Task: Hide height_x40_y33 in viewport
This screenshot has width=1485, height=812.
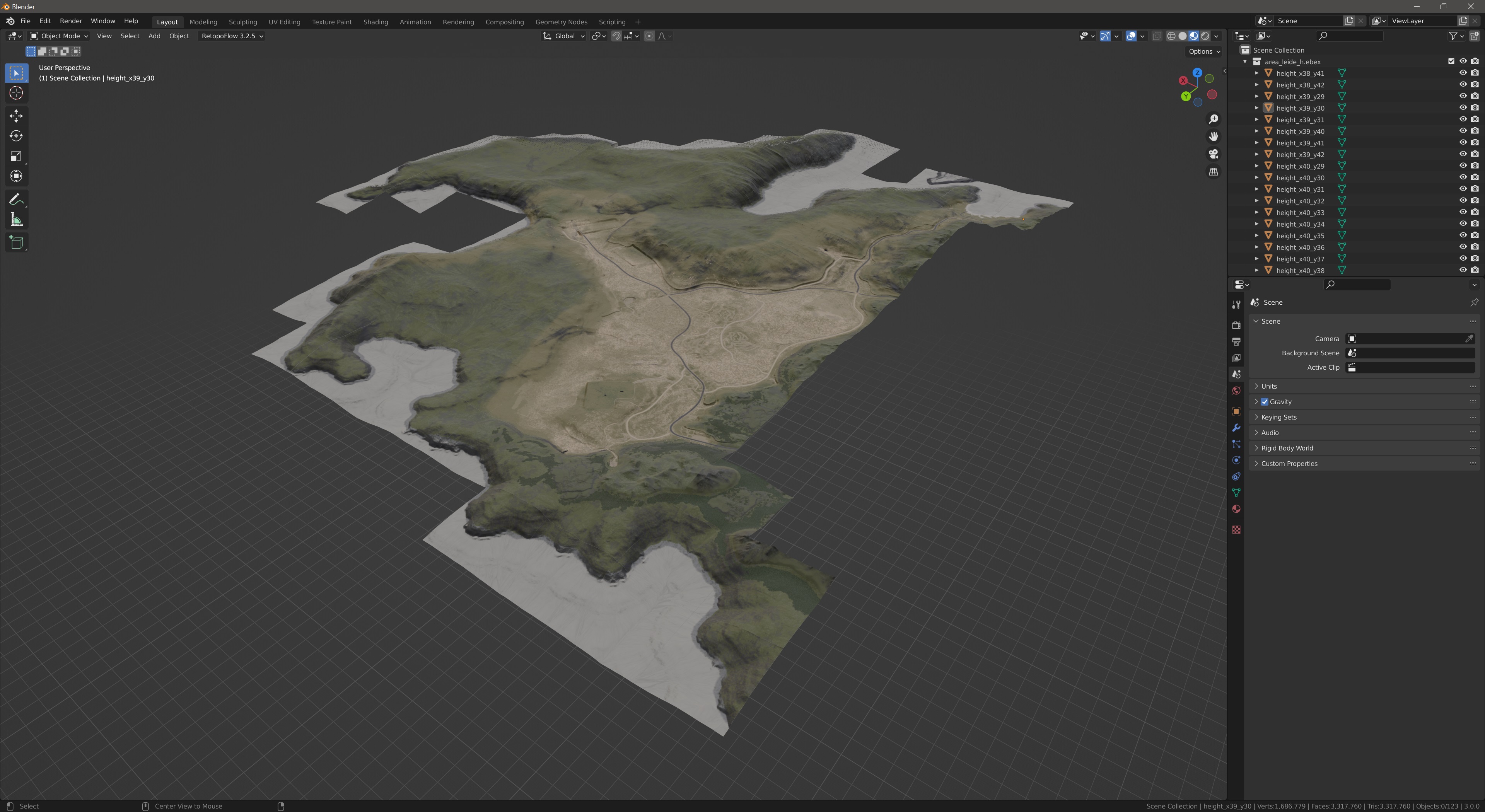Action: tap(1463, 212)
